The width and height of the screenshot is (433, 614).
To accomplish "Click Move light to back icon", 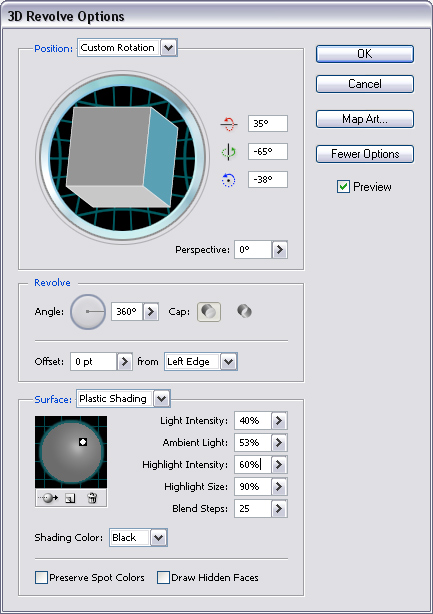I will 49,498.
